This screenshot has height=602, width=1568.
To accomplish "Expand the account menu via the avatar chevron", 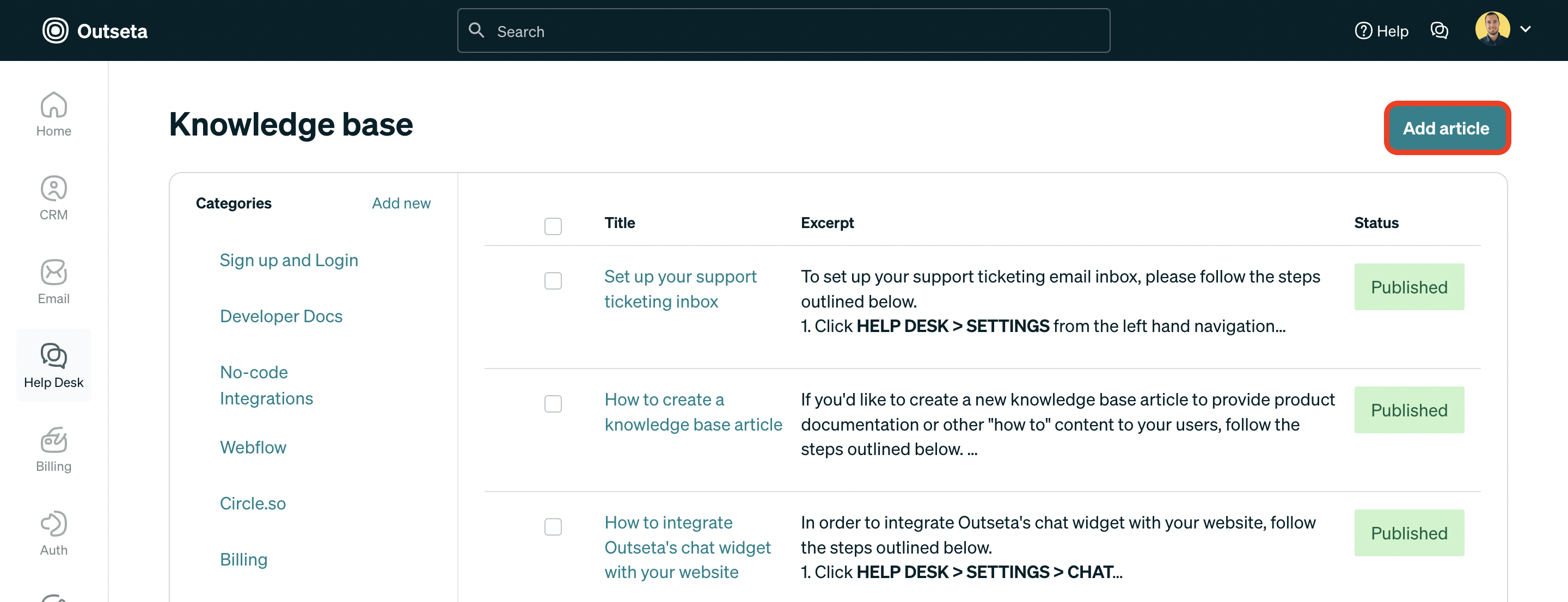I will (x=1527, y=29).
